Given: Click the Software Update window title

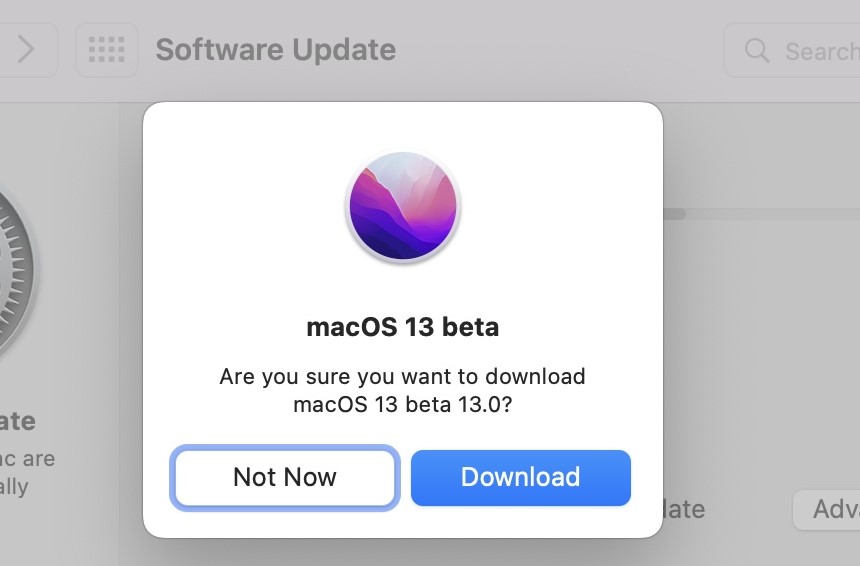Looking at the screenshot, I should 275,50.
